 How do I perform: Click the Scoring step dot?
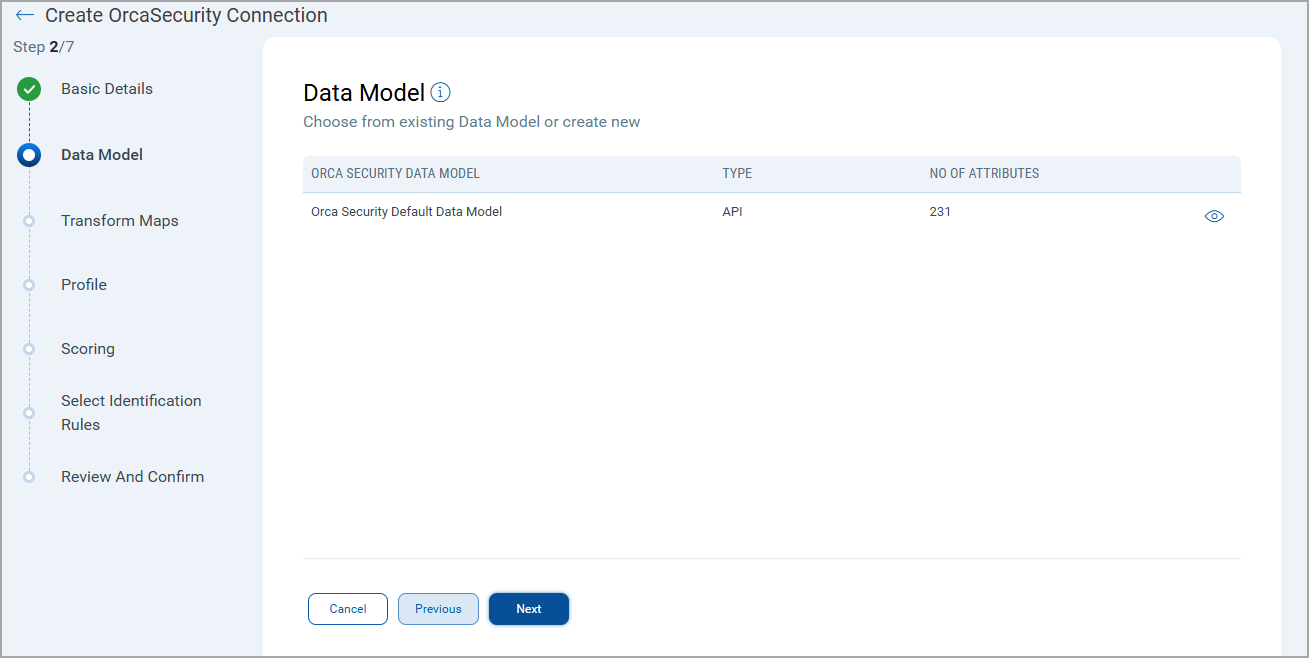pos(29,349)
